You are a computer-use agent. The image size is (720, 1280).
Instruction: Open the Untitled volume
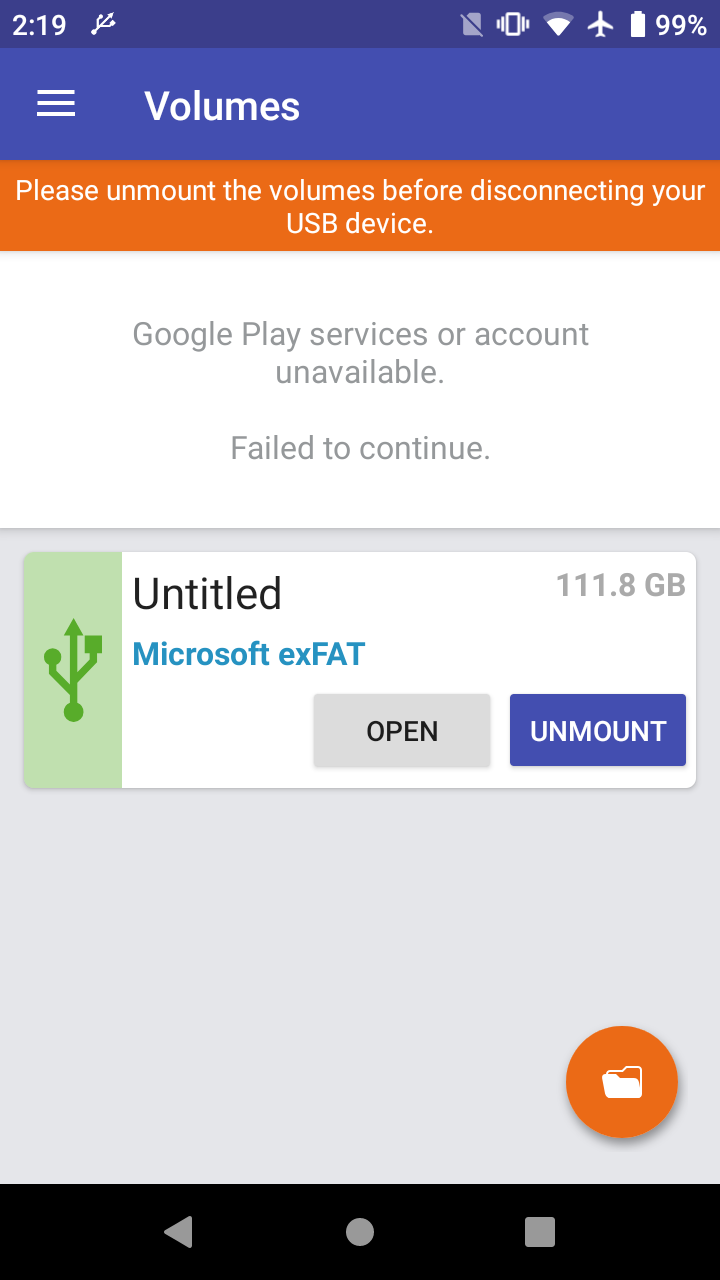(402, 730)
